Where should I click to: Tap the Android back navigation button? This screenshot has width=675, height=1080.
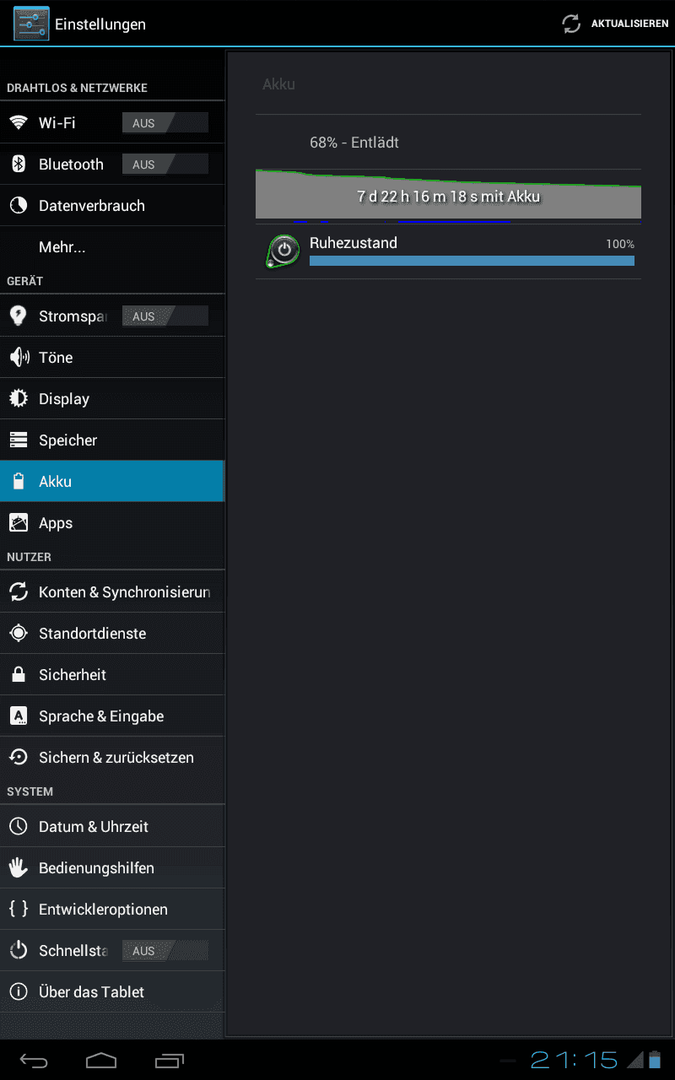pos(33,1060)
